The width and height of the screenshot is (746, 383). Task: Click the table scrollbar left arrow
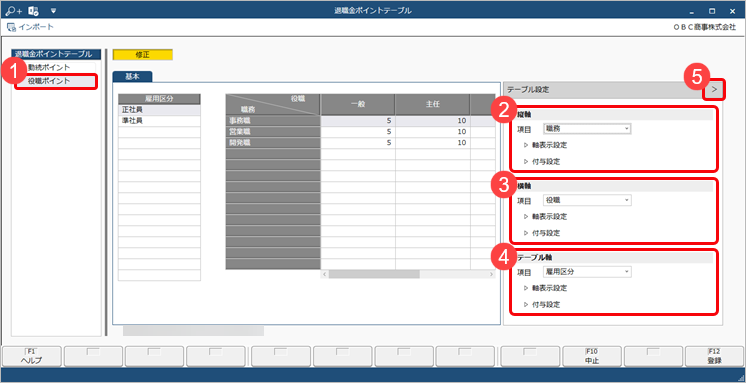[x=324, y=275]
